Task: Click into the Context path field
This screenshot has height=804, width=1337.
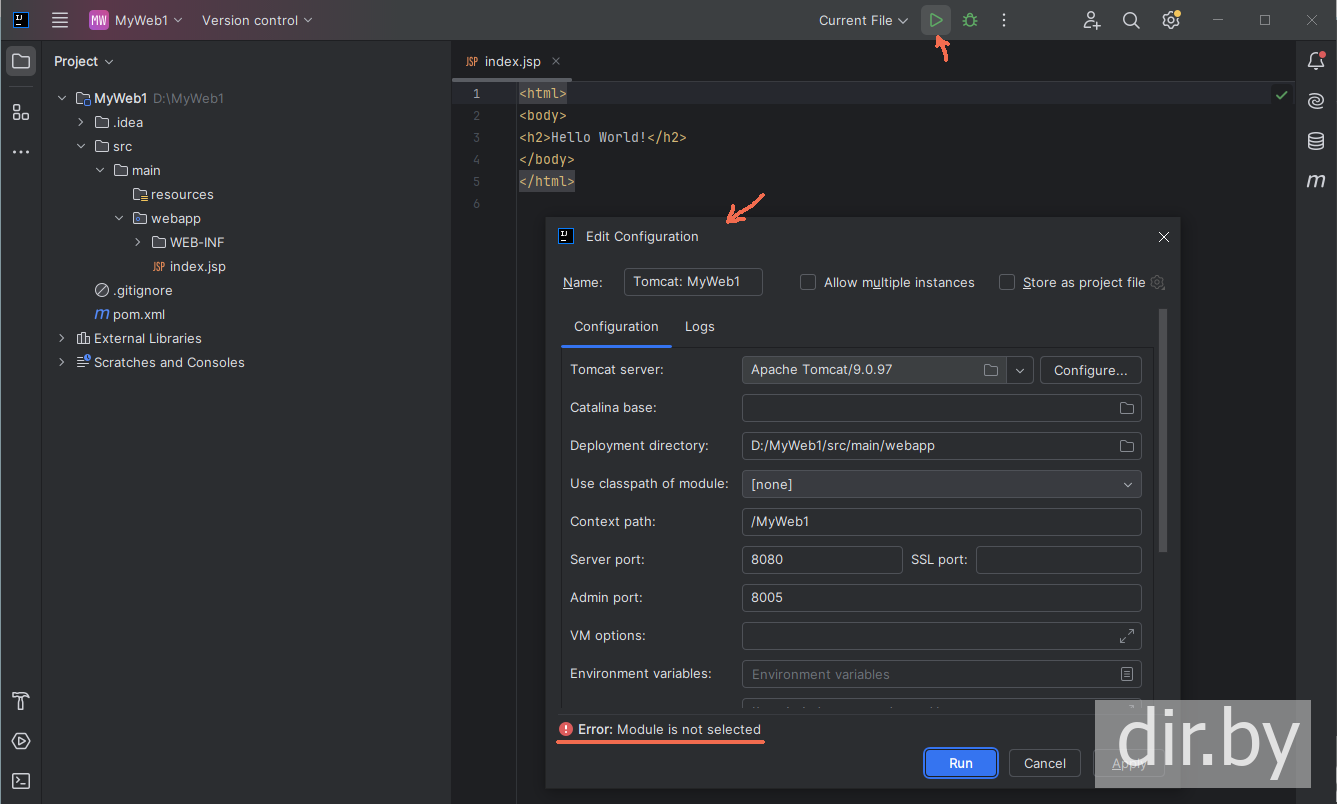Action: click(x=941, y=522)
